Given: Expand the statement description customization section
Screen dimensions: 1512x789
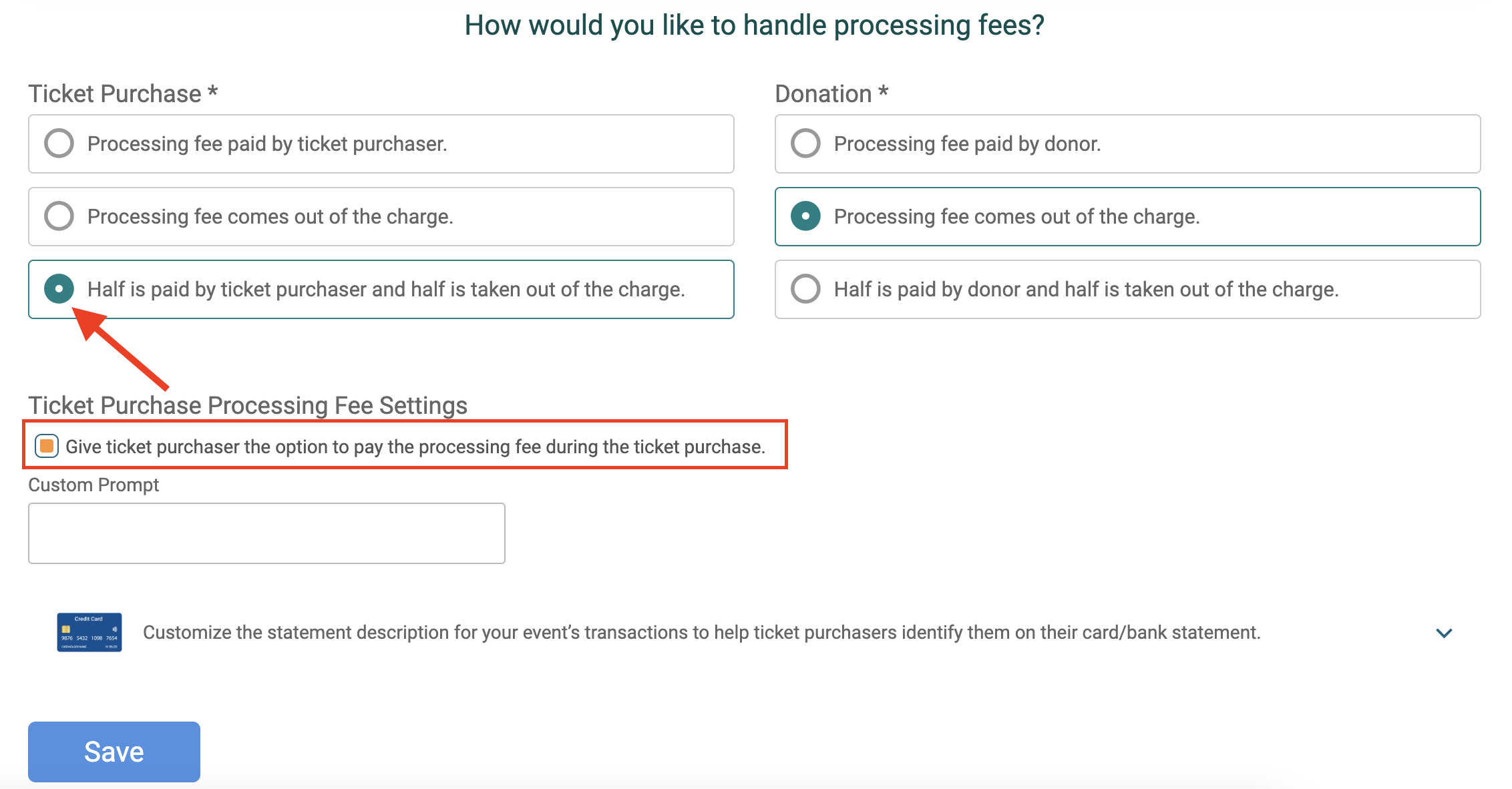Looking at the screenshot, I should (x=1443, y=632).
